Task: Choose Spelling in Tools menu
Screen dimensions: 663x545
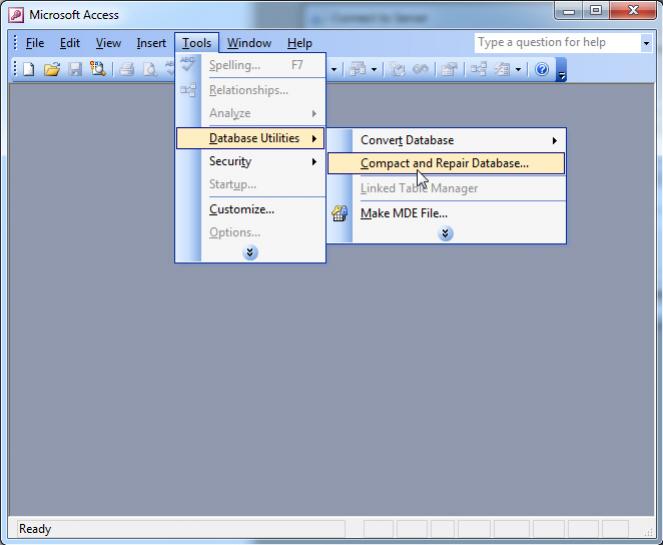Action: tap(250, 65)
